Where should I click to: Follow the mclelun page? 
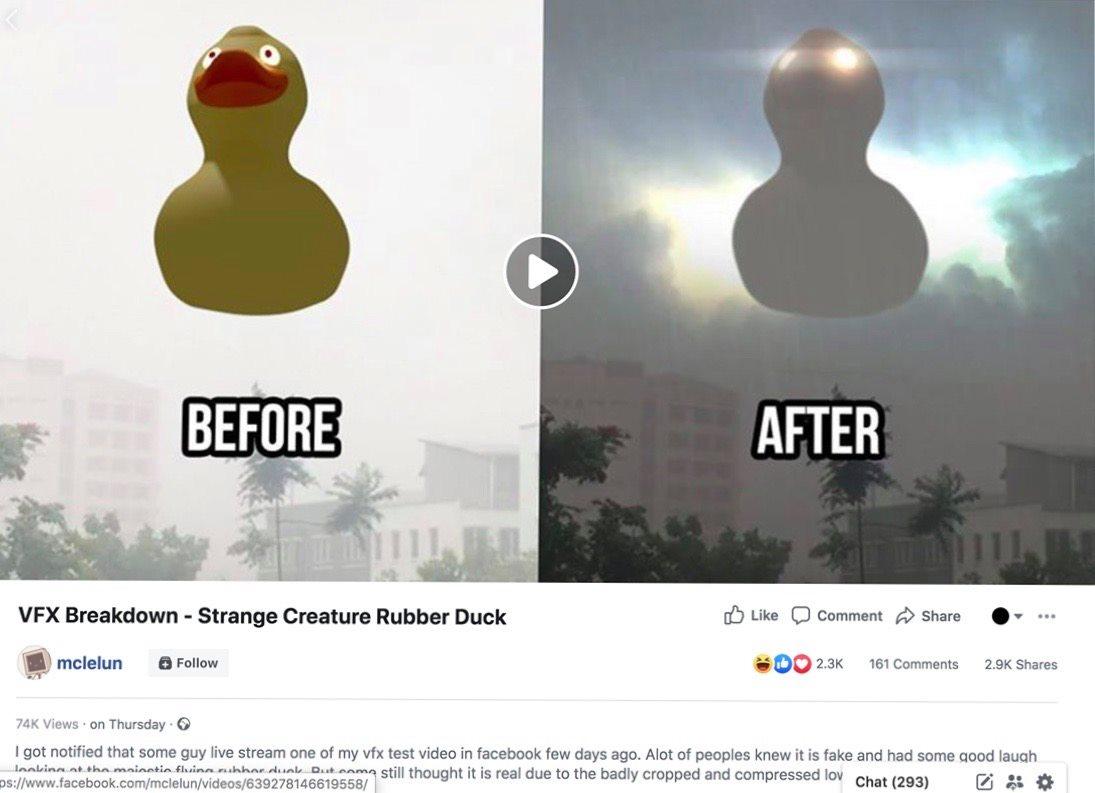click(x=189, y=663)
